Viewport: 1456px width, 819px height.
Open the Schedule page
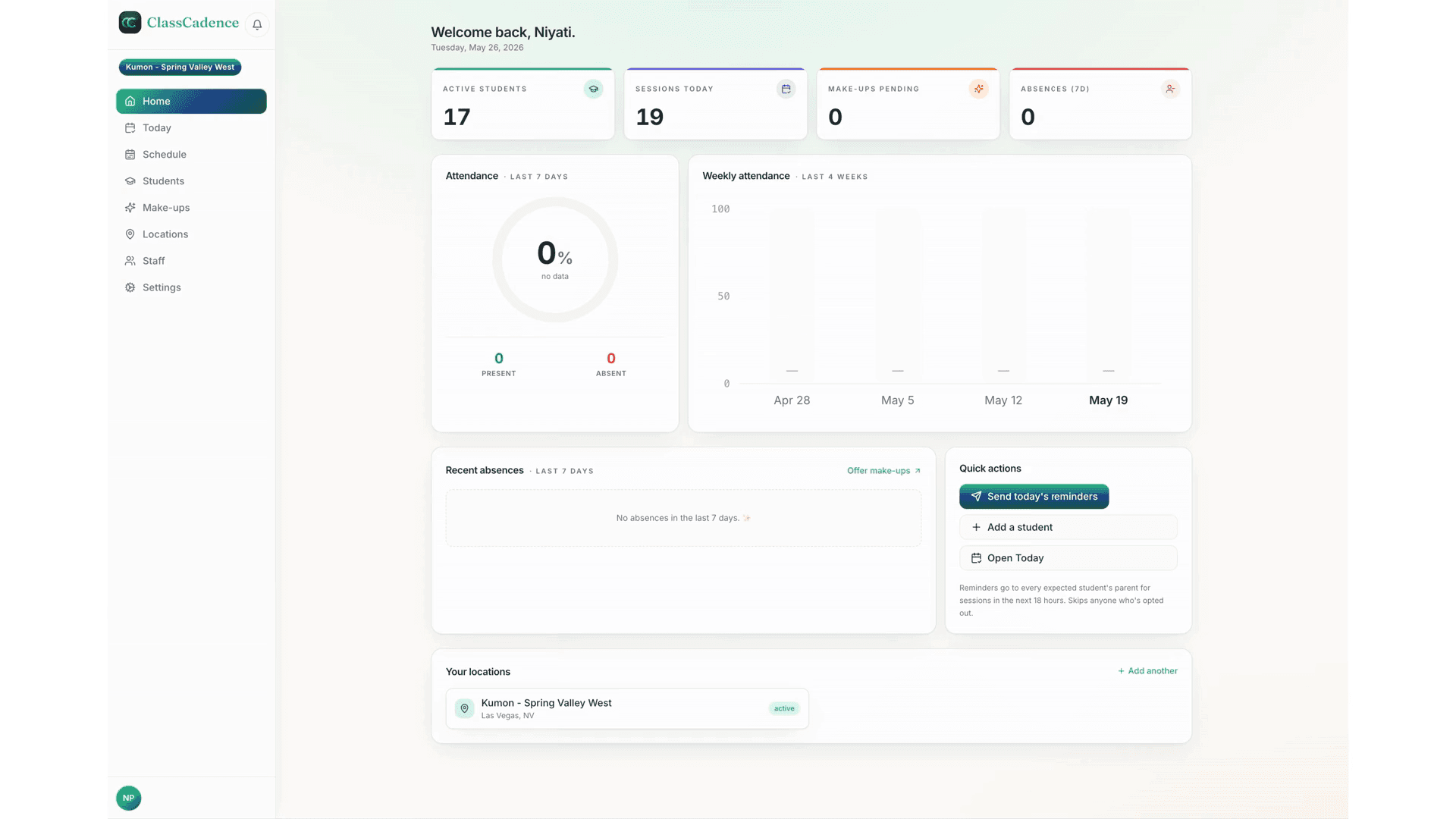pyautogui.click(x=191, y=154)
